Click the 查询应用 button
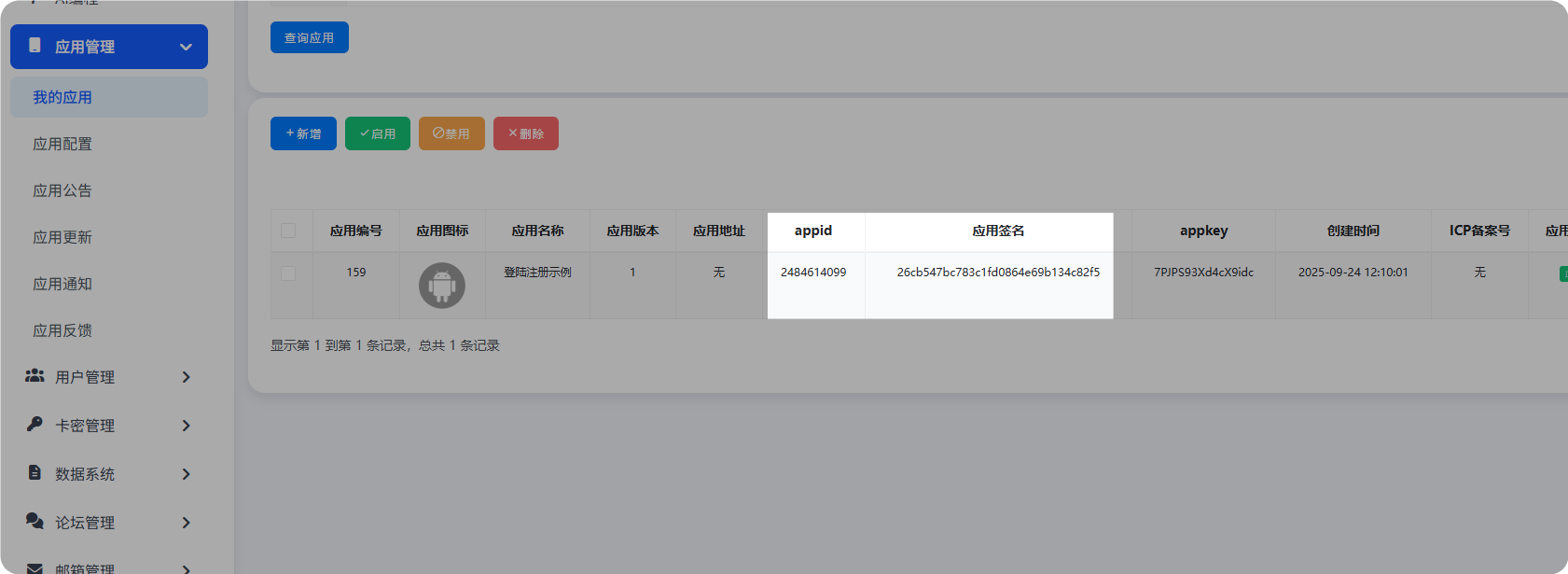This screenshot has width=1568, height=574. point(310,37)
